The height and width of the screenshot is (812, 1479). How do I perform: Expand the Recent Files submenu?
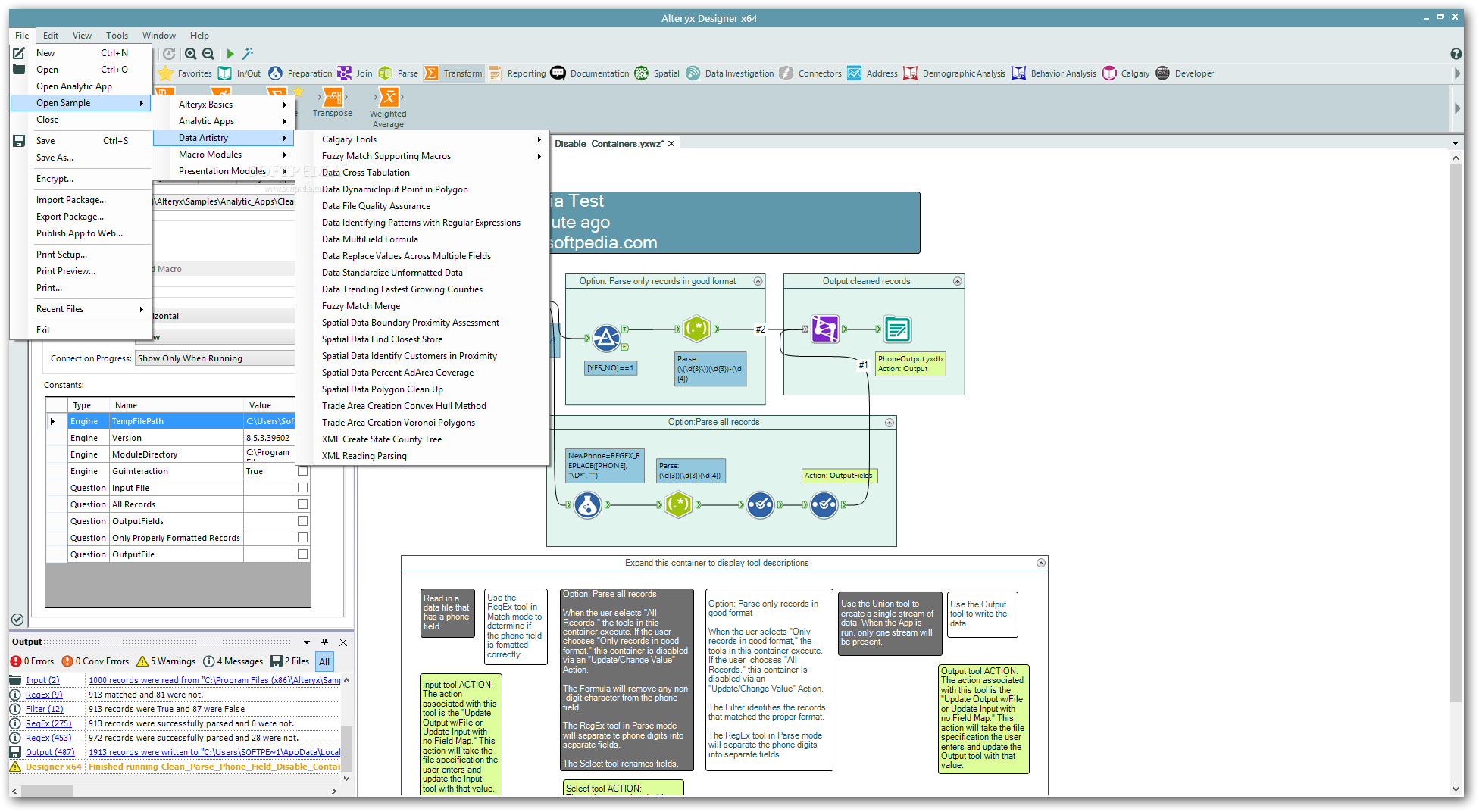click(81, 309)
